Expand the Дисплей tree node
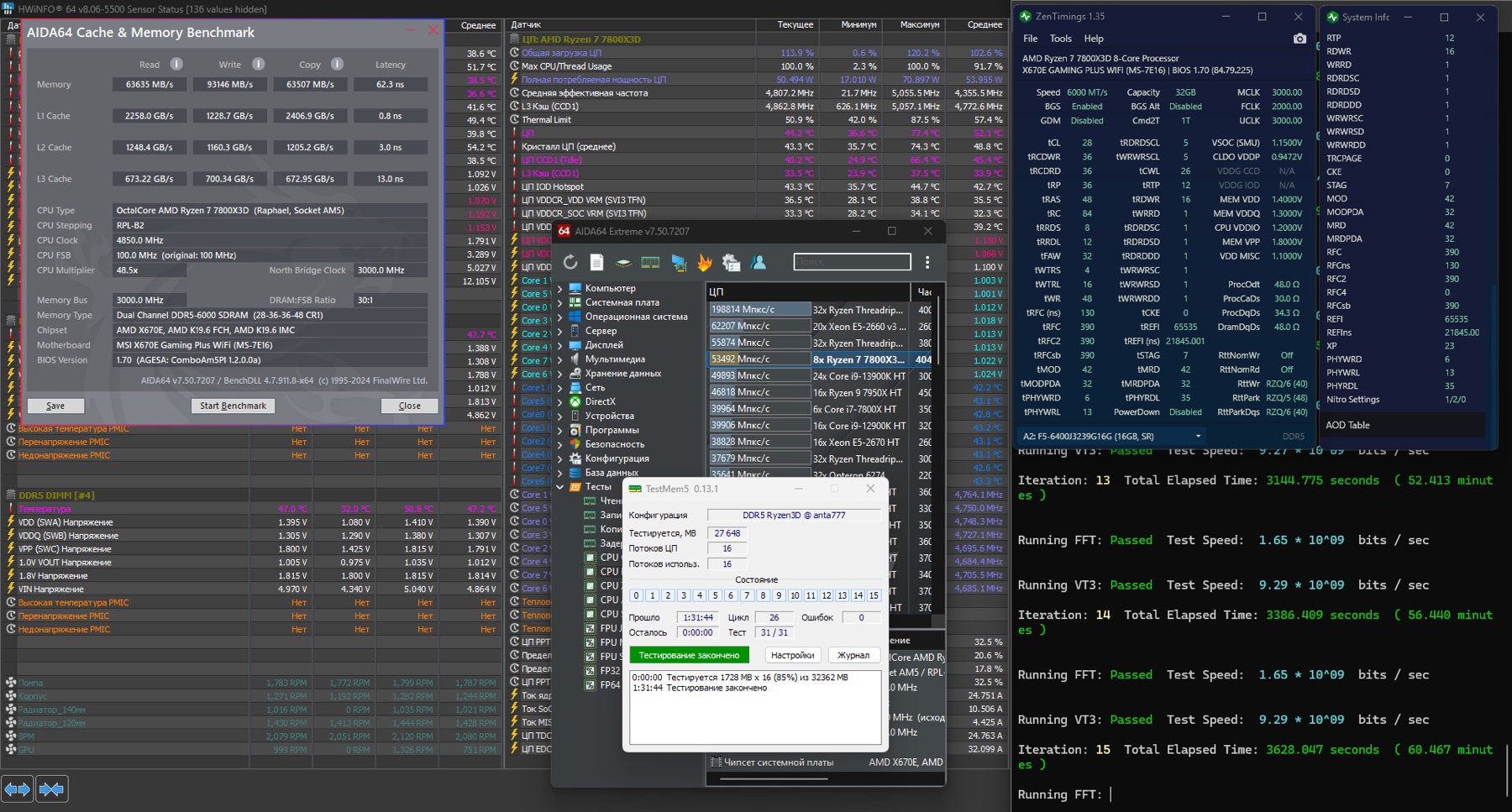Viewport: 1512px width, 812px height. [x=560, y=345]
